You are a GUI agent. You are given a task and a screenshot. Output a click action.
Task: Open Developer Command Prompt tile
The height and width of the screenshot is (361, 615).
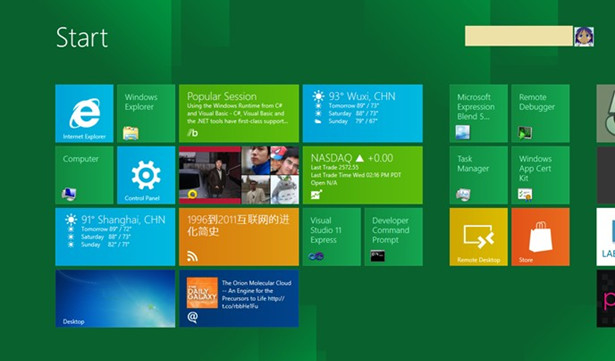[393, 237]
